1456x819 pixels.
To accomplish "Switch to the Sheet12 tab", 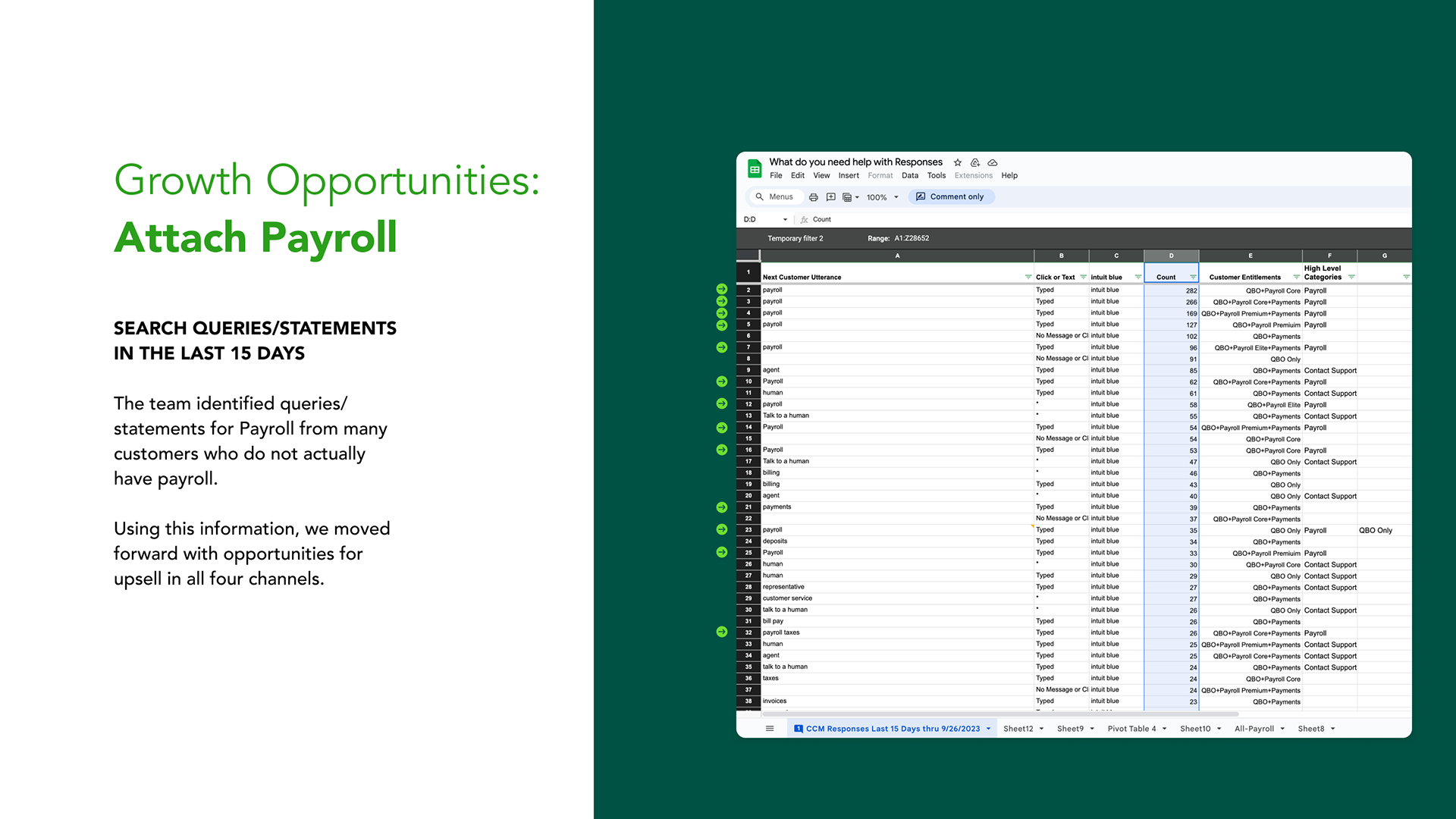I will [x=1018, y=729].
